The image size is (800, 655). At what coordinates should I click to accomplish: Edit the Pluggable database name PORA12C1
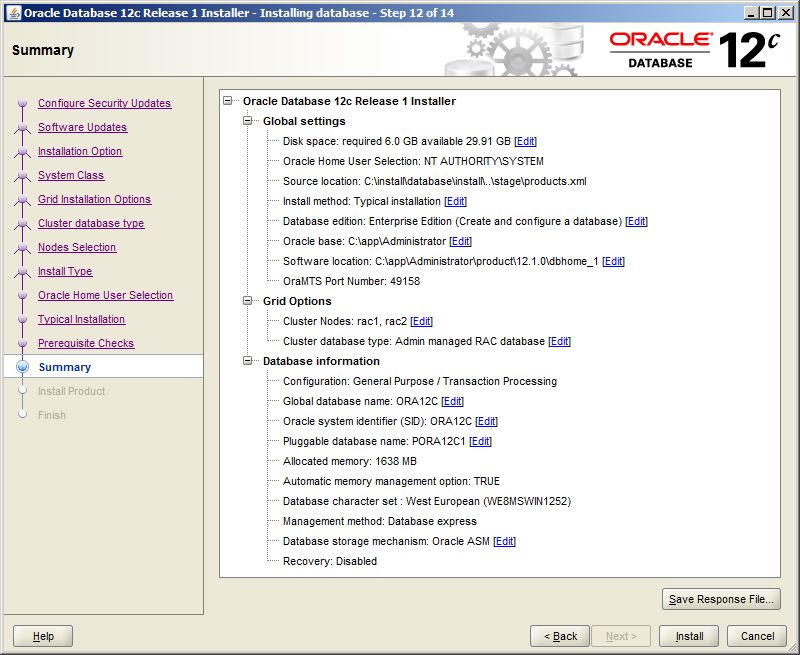tap(481, 441)
